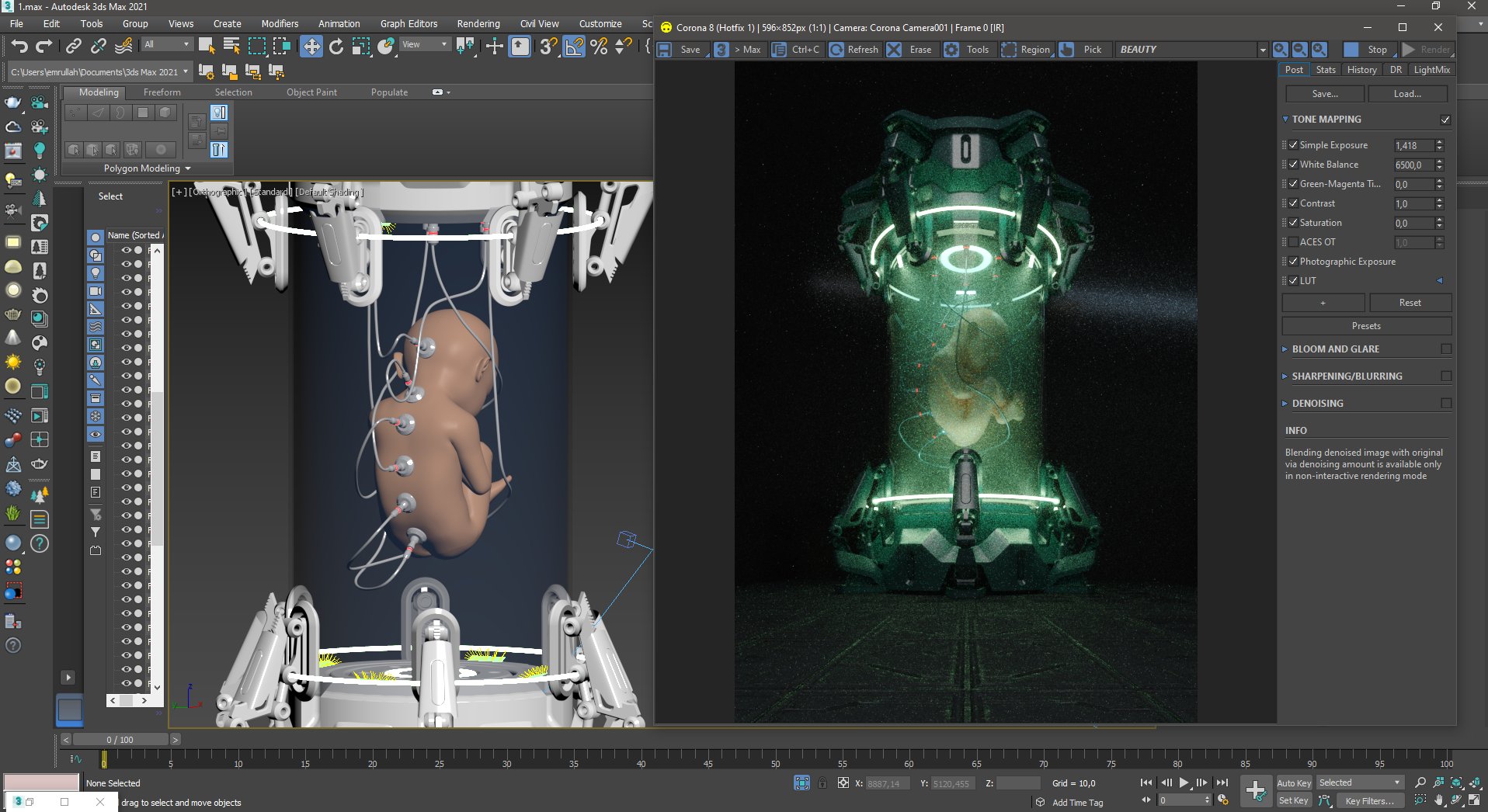Open the Presets button

[1366, 326]
